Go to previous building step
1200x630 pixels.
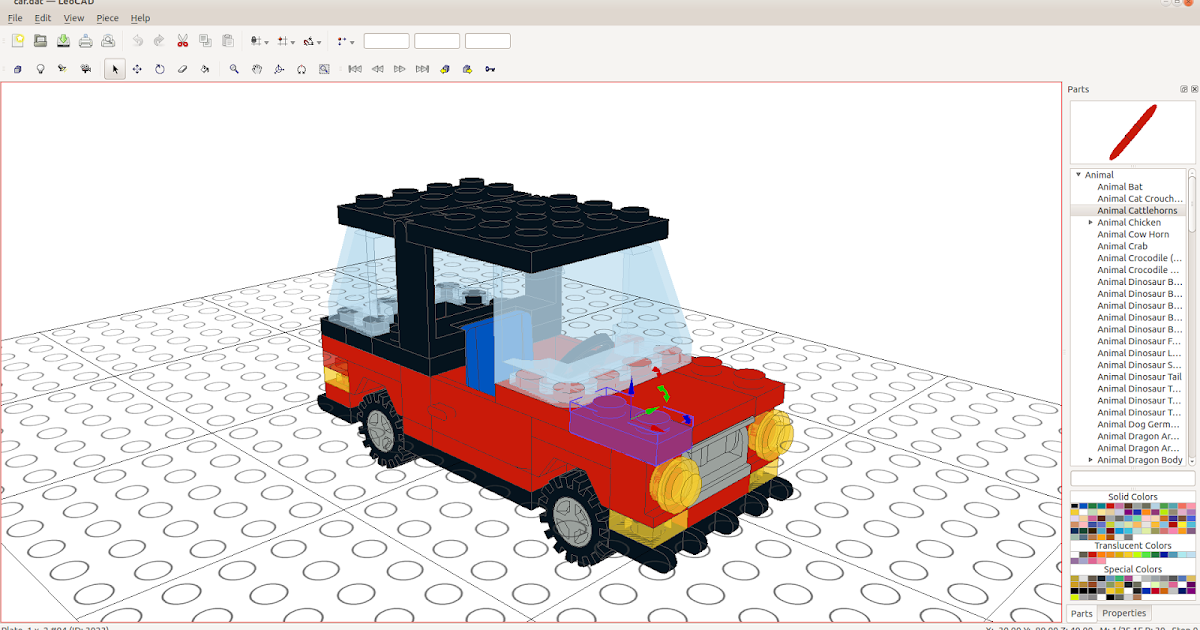(377, 69)
